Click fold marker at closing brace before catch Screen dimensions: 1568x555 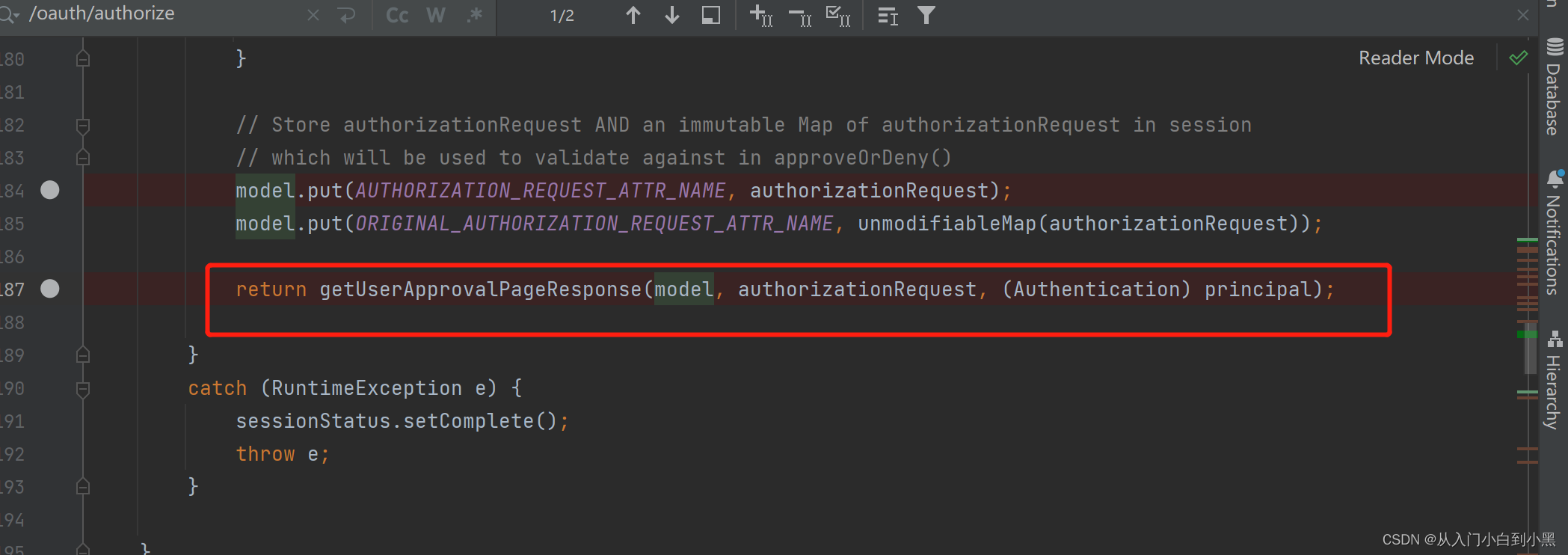pos(83,355)
